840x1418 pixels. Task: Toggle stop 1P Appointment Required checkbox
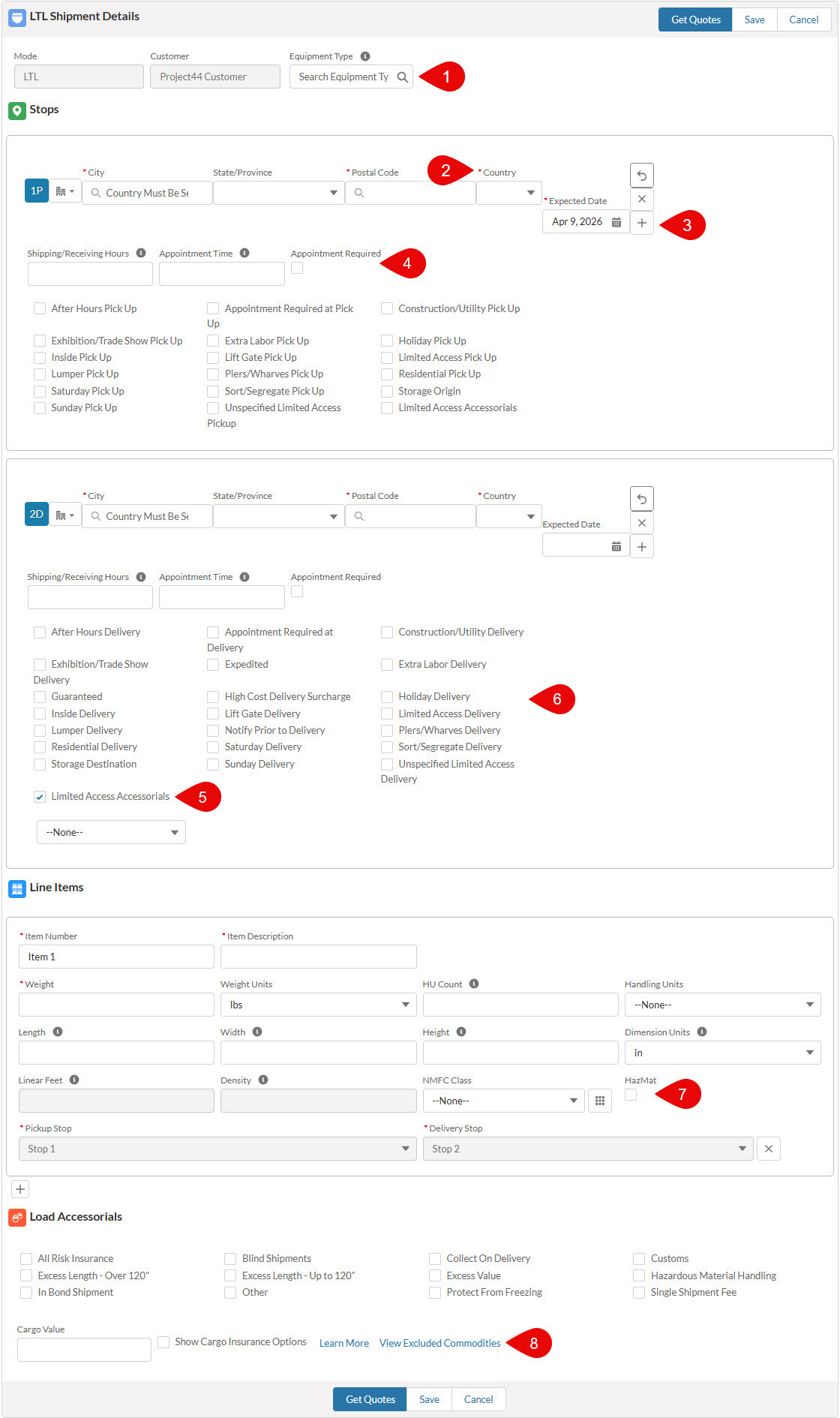tap(297, 268)
